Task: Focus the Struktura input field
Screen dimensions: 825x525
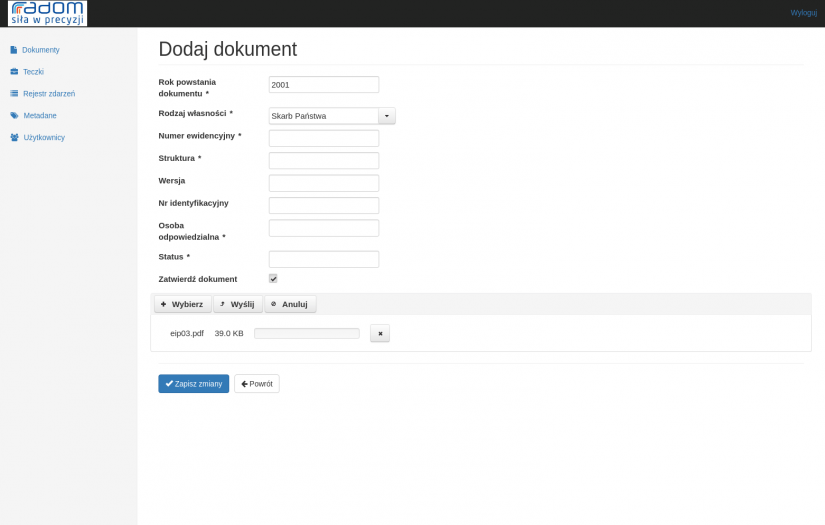Action: click(x=324, y=160)
